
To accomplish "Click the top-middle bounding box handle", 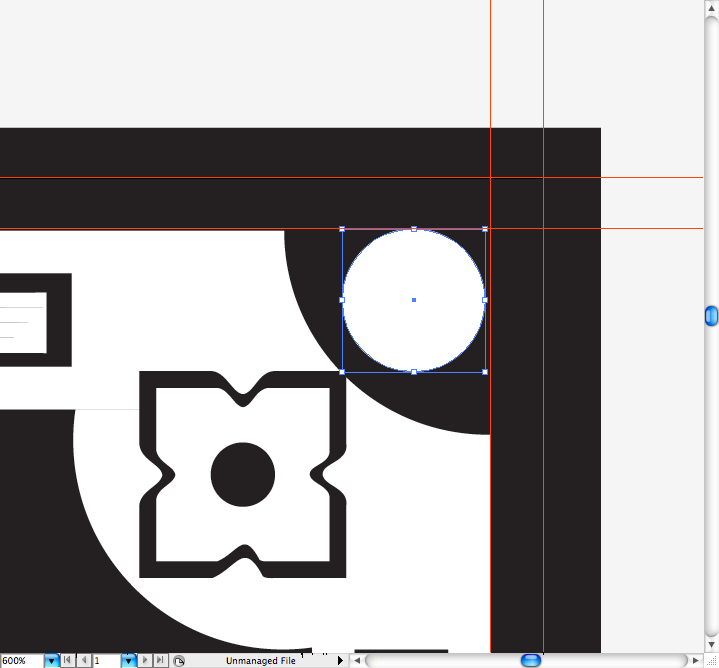I will coord(414,229).
